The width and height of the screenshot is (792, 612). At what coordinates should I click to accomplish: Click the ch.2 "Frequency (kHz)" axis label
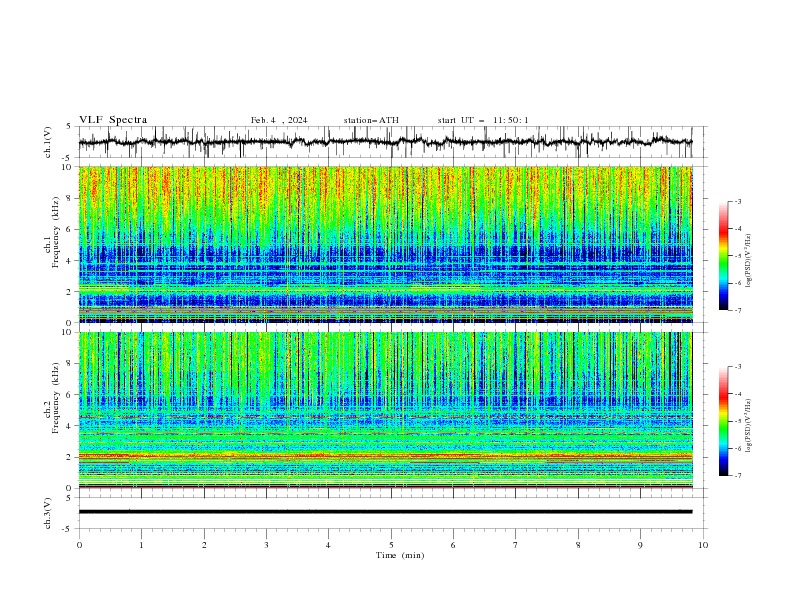(56, 398)
